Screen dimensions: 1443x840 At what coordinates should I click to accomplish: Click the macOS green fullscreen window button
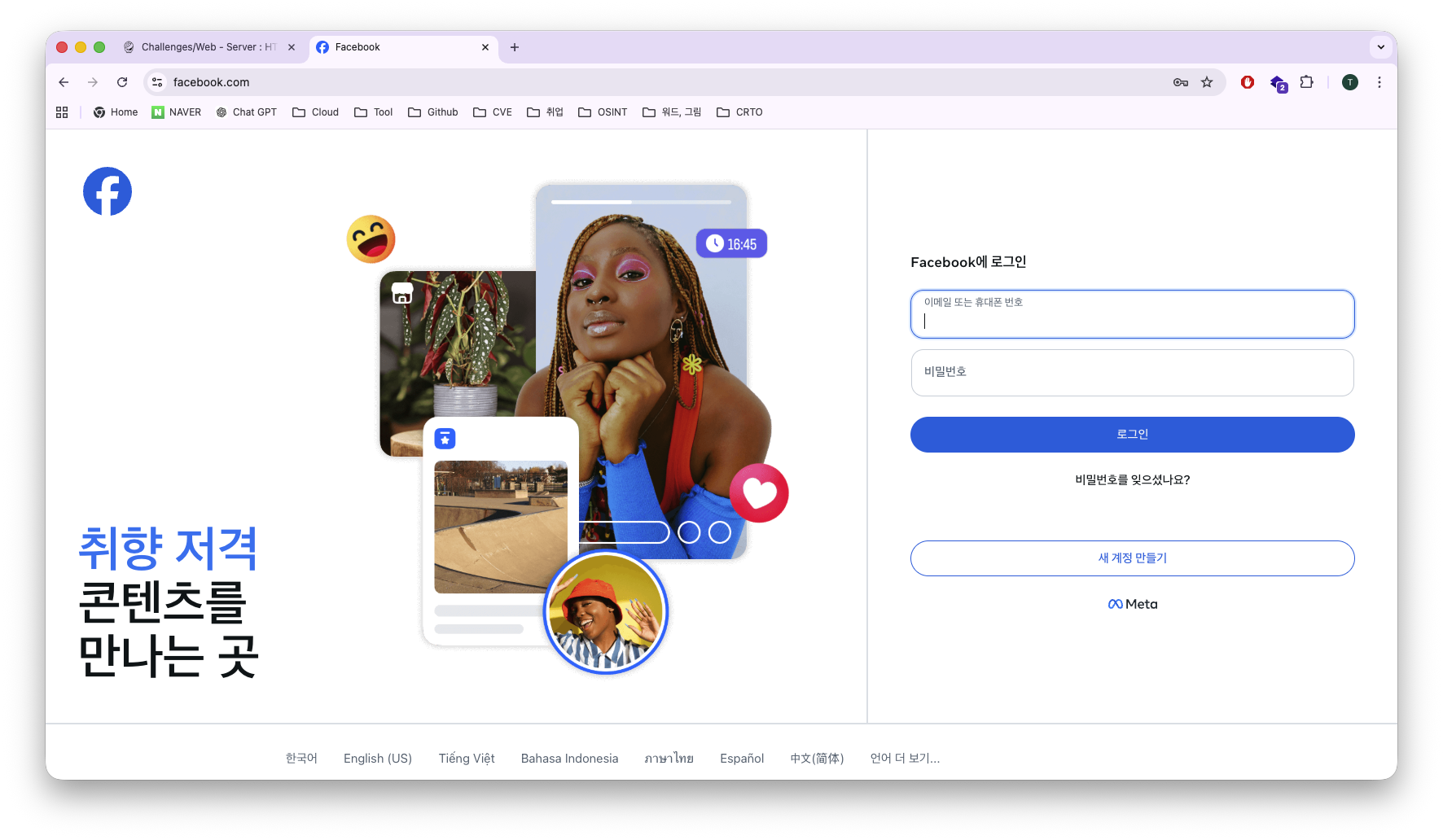(x=99, y=47)
